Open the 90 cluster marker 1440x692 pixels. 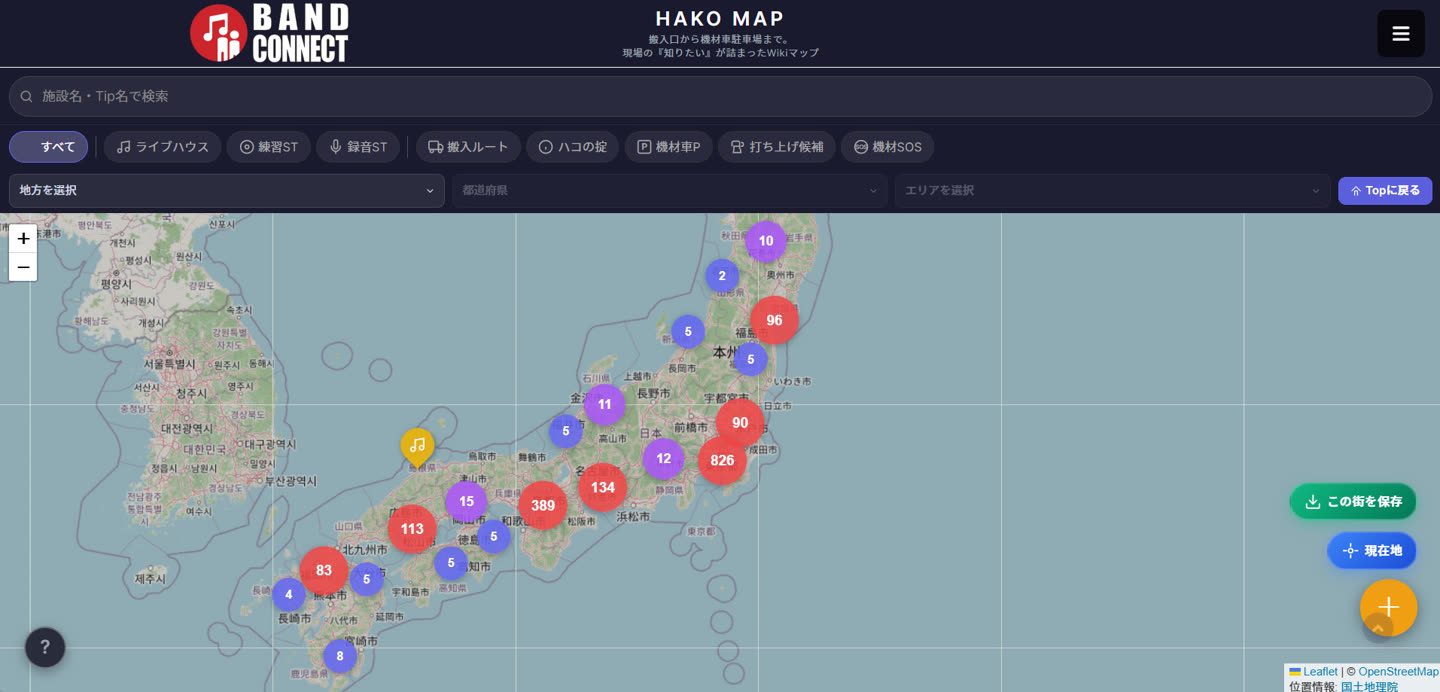click(740, 422)
